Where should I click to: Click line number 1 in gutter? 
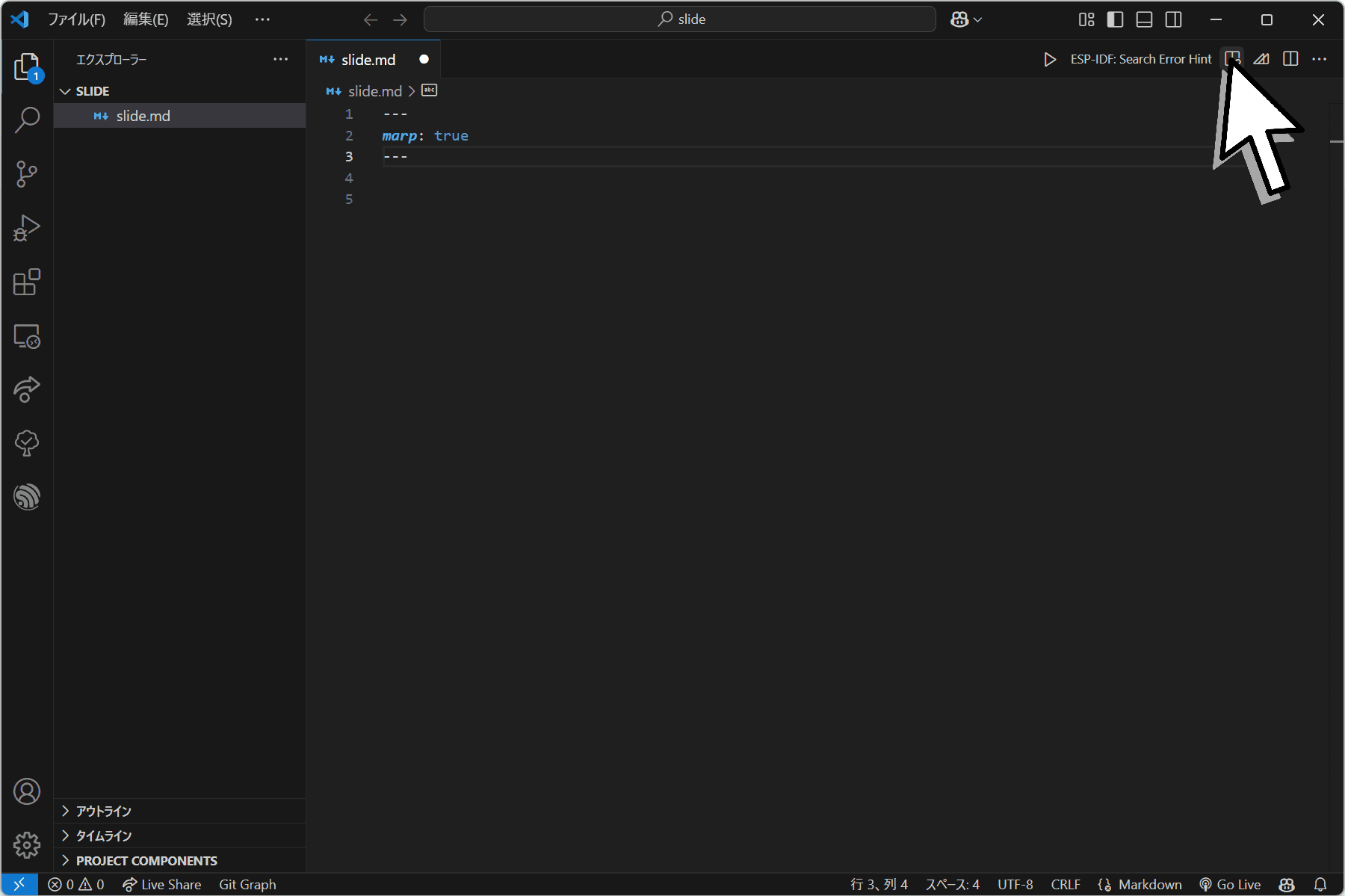349,114
